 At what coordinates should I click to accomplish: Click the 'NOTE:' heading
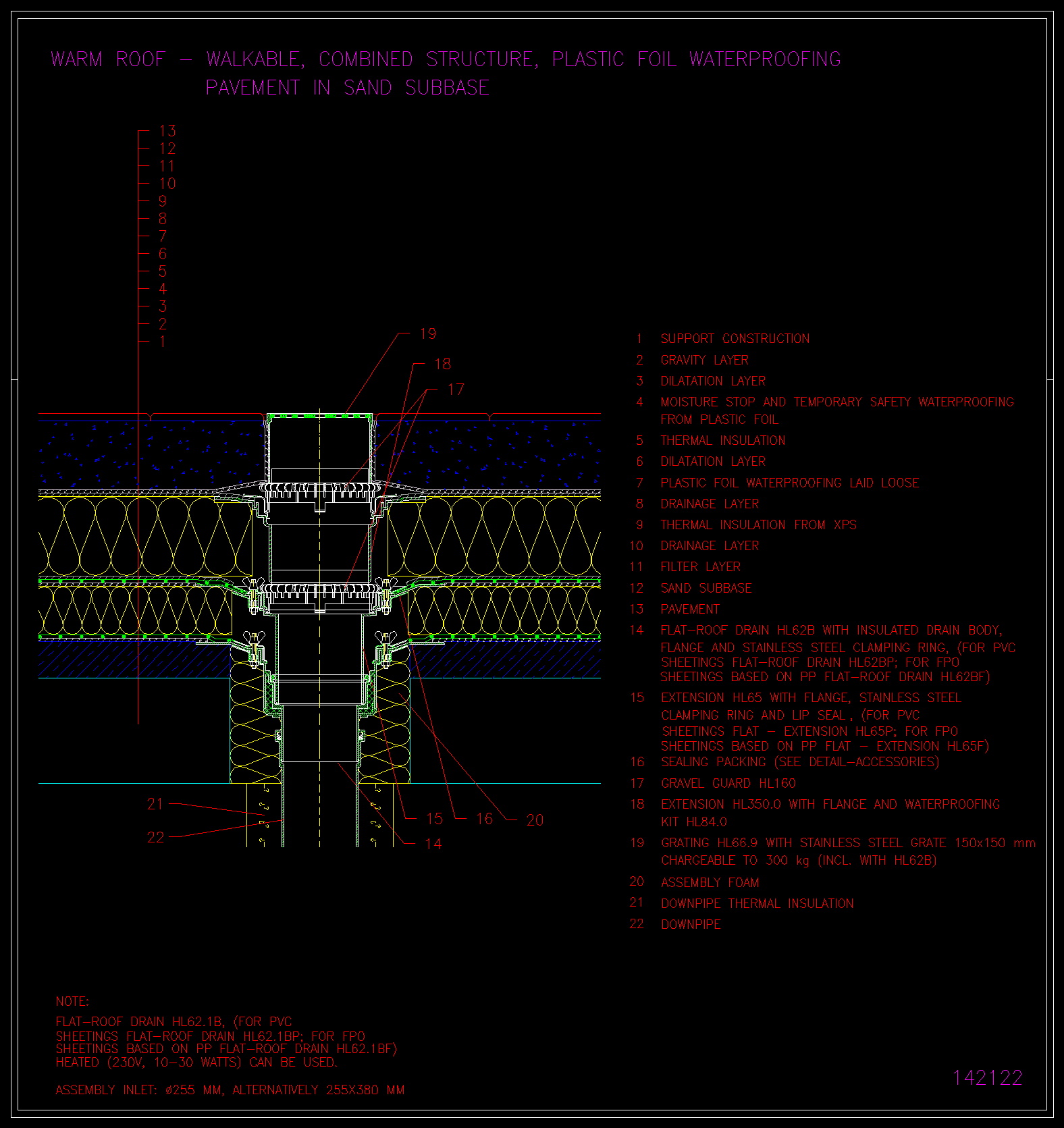point(72,1002)
